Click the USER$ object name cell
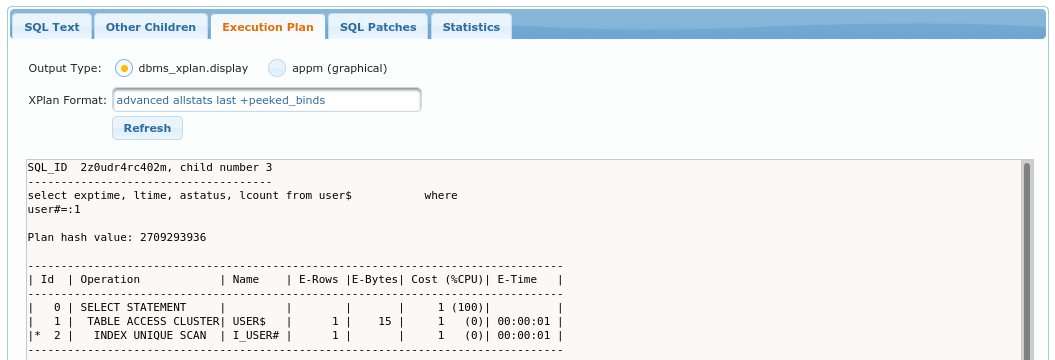 click(x=249, y=322)
